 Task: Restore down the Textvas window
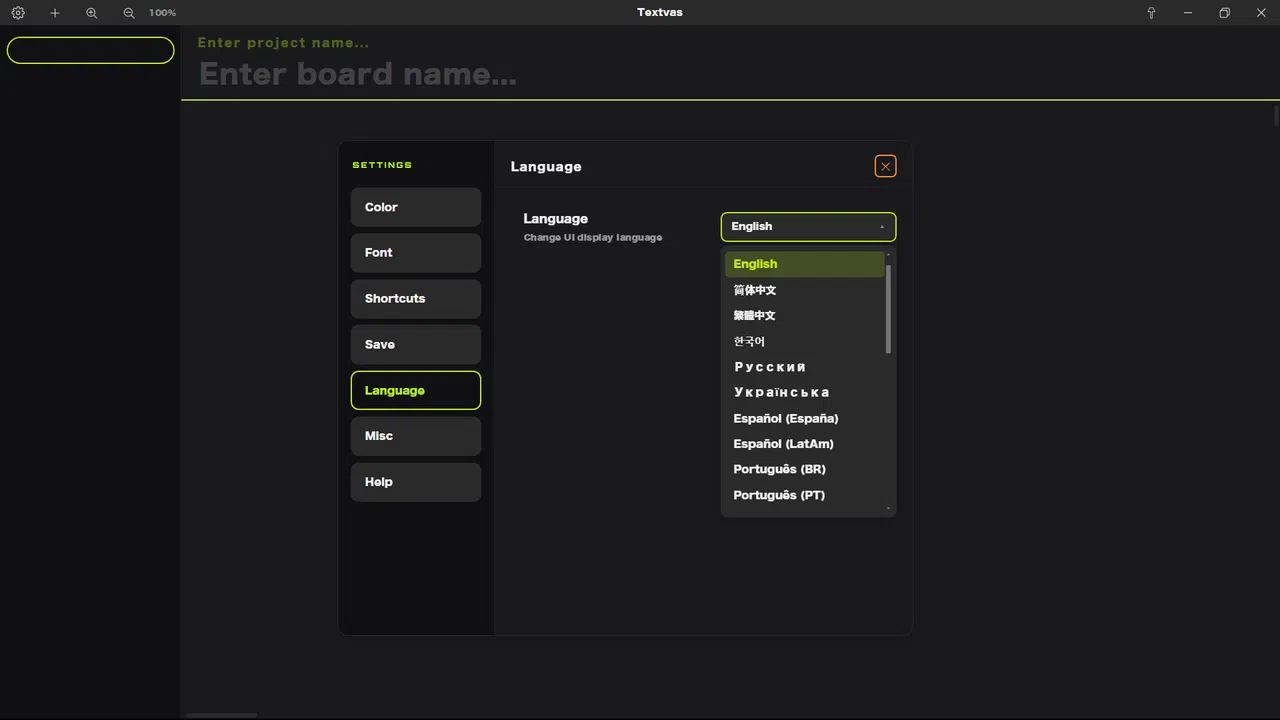[1224, 13]
